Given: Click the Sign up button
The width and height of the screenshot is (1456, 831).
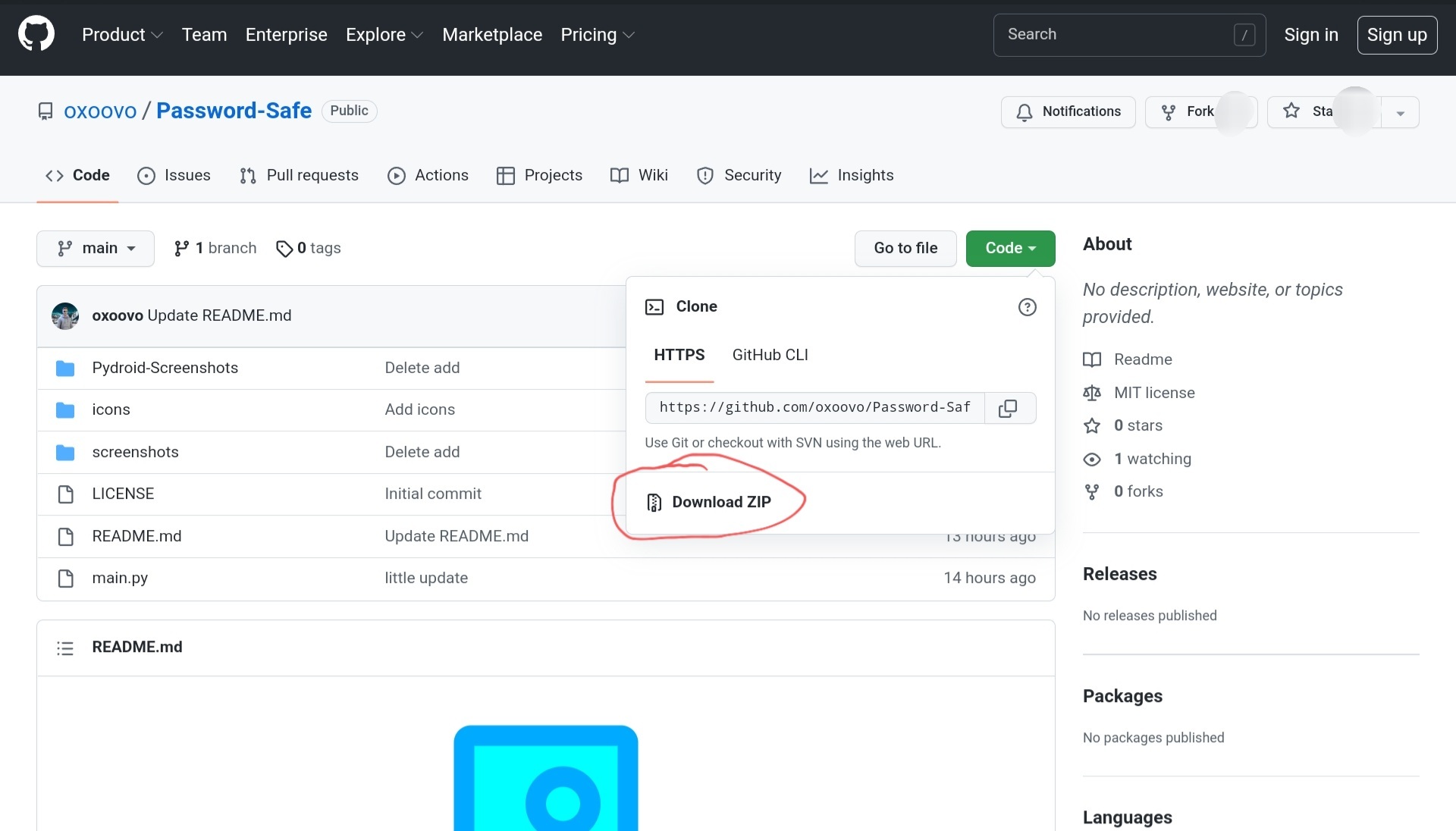Looking at the screenshot, I should 1396,35.
